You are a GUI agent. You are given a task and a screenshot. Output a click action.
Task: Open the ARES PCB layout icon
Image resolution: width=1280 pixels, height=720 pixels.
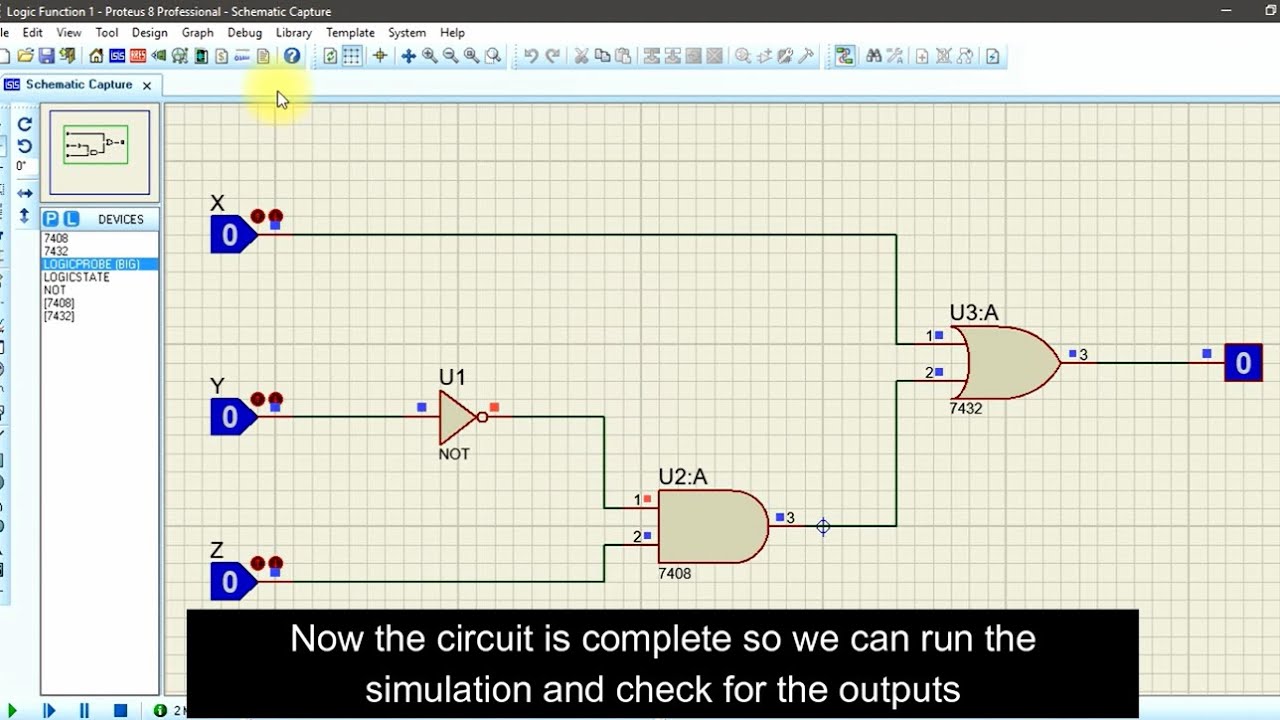138,56
